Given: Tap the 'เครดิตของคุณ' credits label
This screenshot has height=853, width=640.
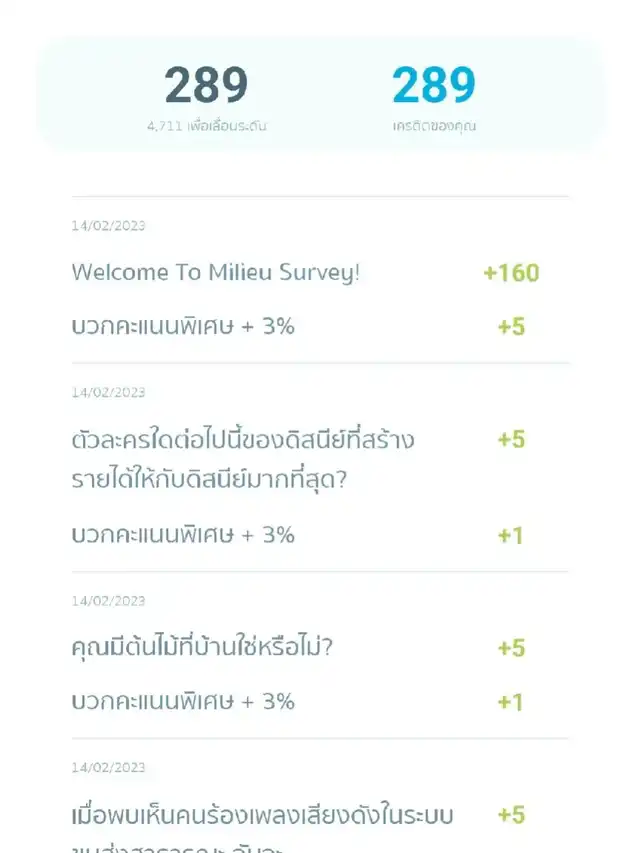Looking at the screenshot, I should [433, 127].
